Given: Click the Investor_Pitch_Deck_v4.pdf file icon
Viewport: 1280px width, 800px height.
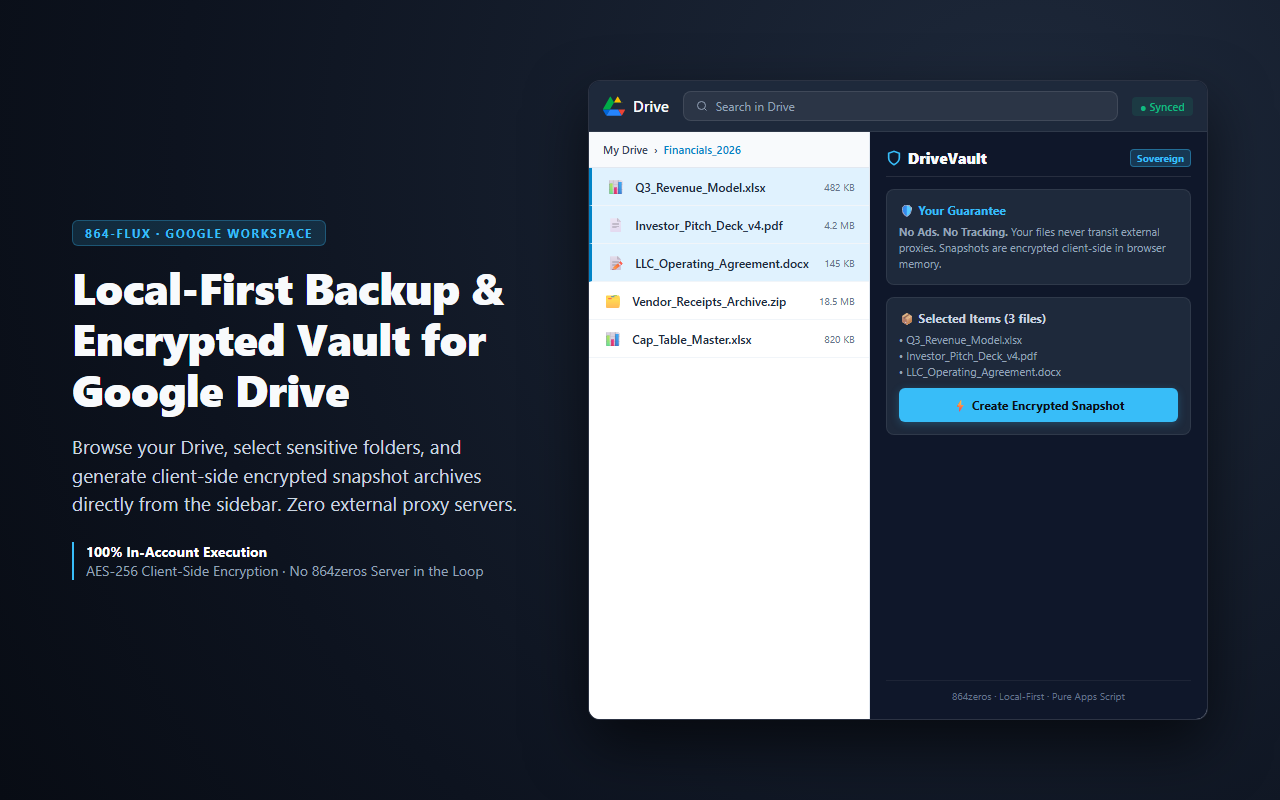Looking at the screenshot, I should click(x=615, y=225).
